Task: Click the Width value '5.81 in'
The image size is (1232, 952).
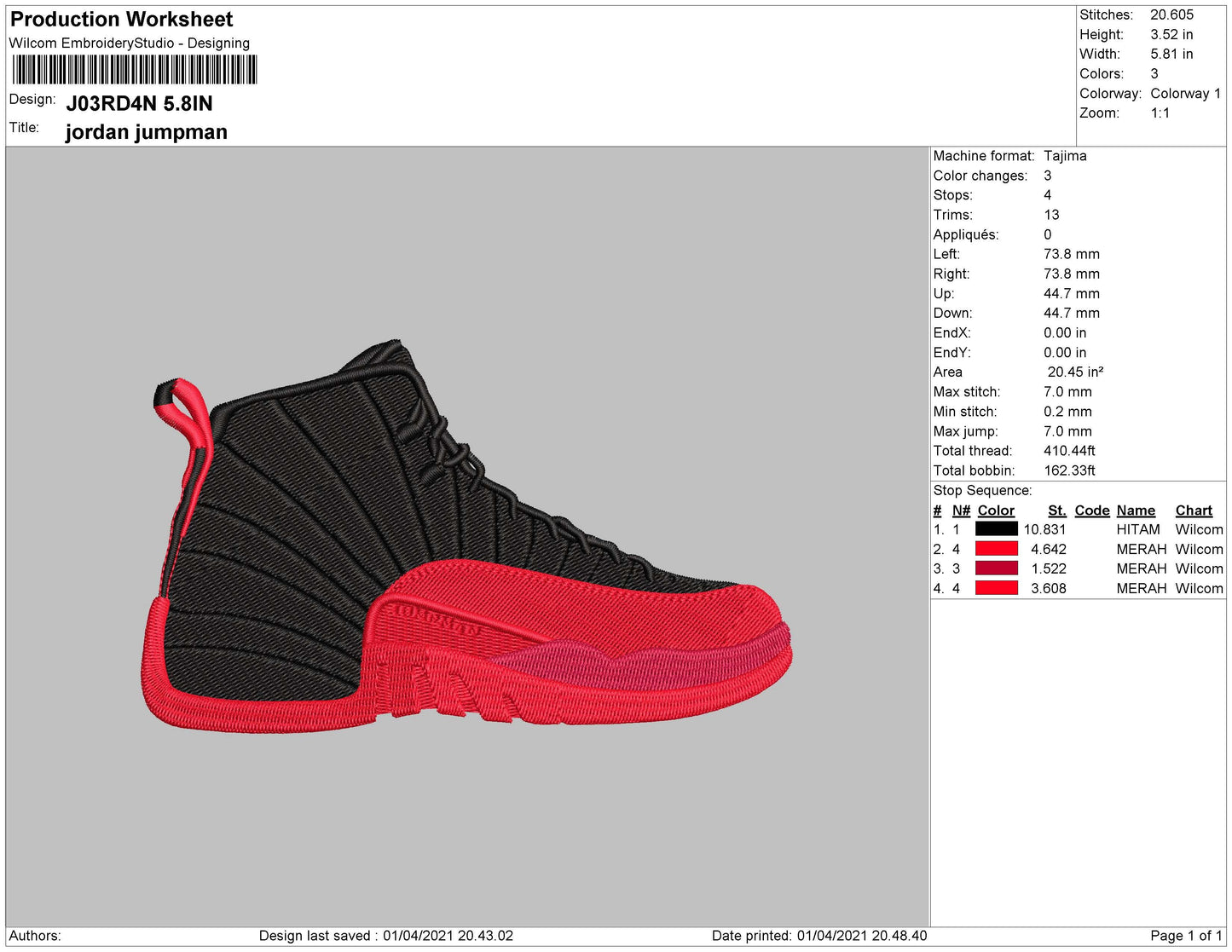Action: click(1171, 54)
